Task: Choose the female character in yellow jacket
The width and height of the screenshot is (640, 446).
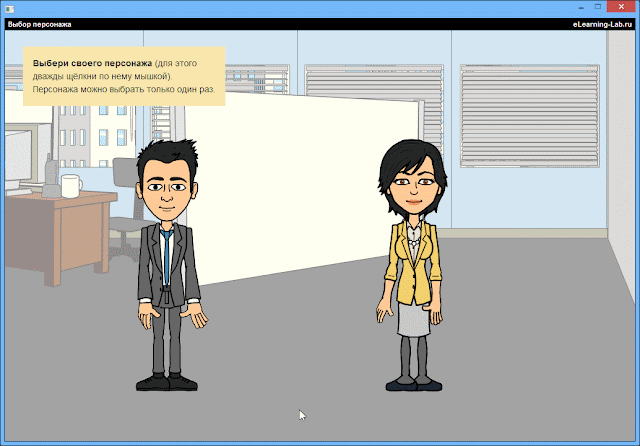Action: pos(412,265)
